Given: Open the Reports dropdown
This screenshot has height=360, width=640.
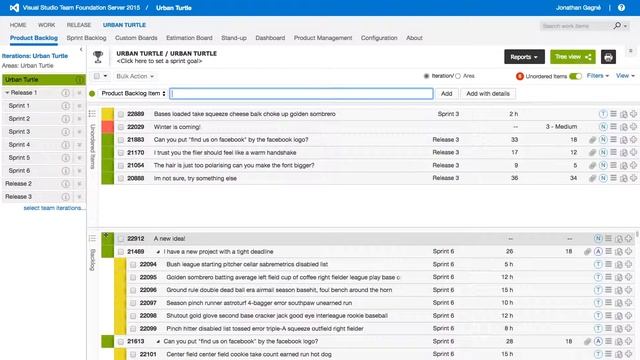Looking at the screenshot, I should (524, 57).
